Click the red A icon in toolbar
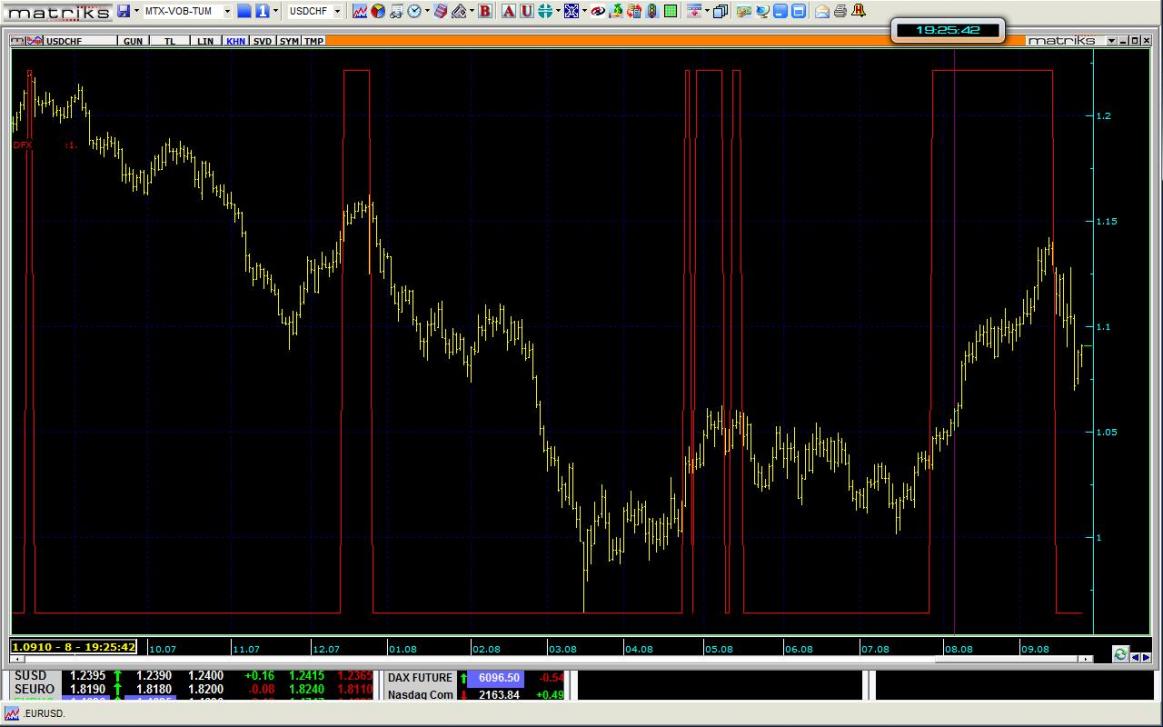Viewport: 1163px width, 727px height. click(x=508, y=11)
